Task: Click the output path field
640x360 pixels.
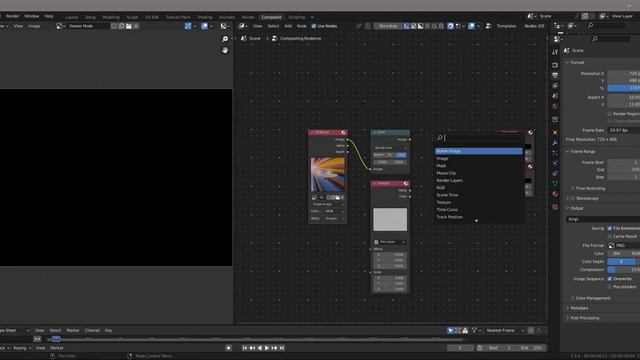Action: point(603,219)
